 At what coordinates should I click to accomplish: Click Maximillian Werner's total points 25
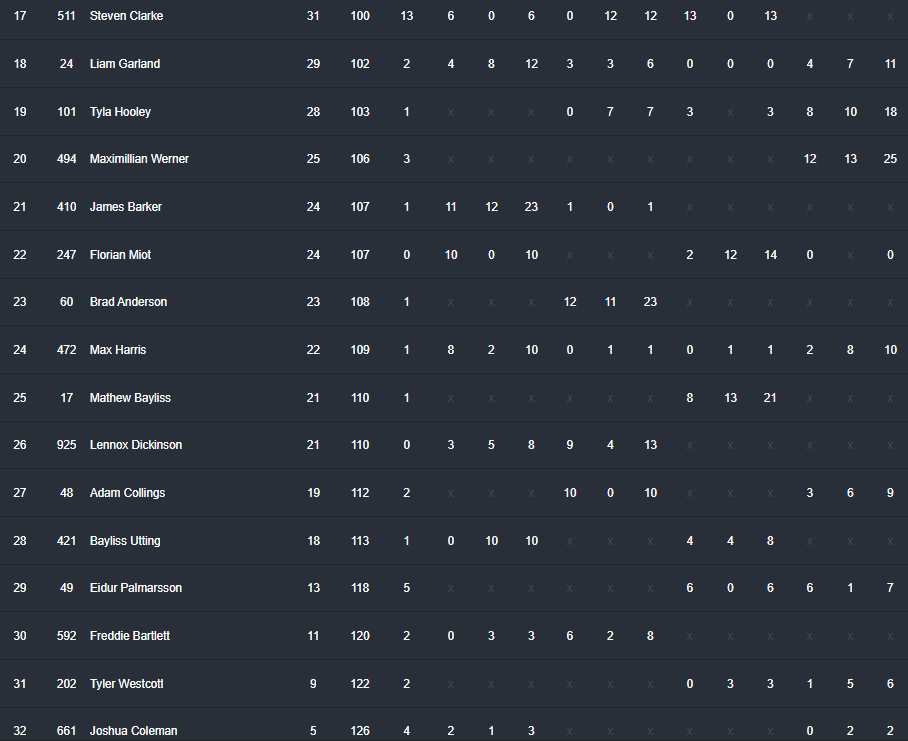(313, 159)
